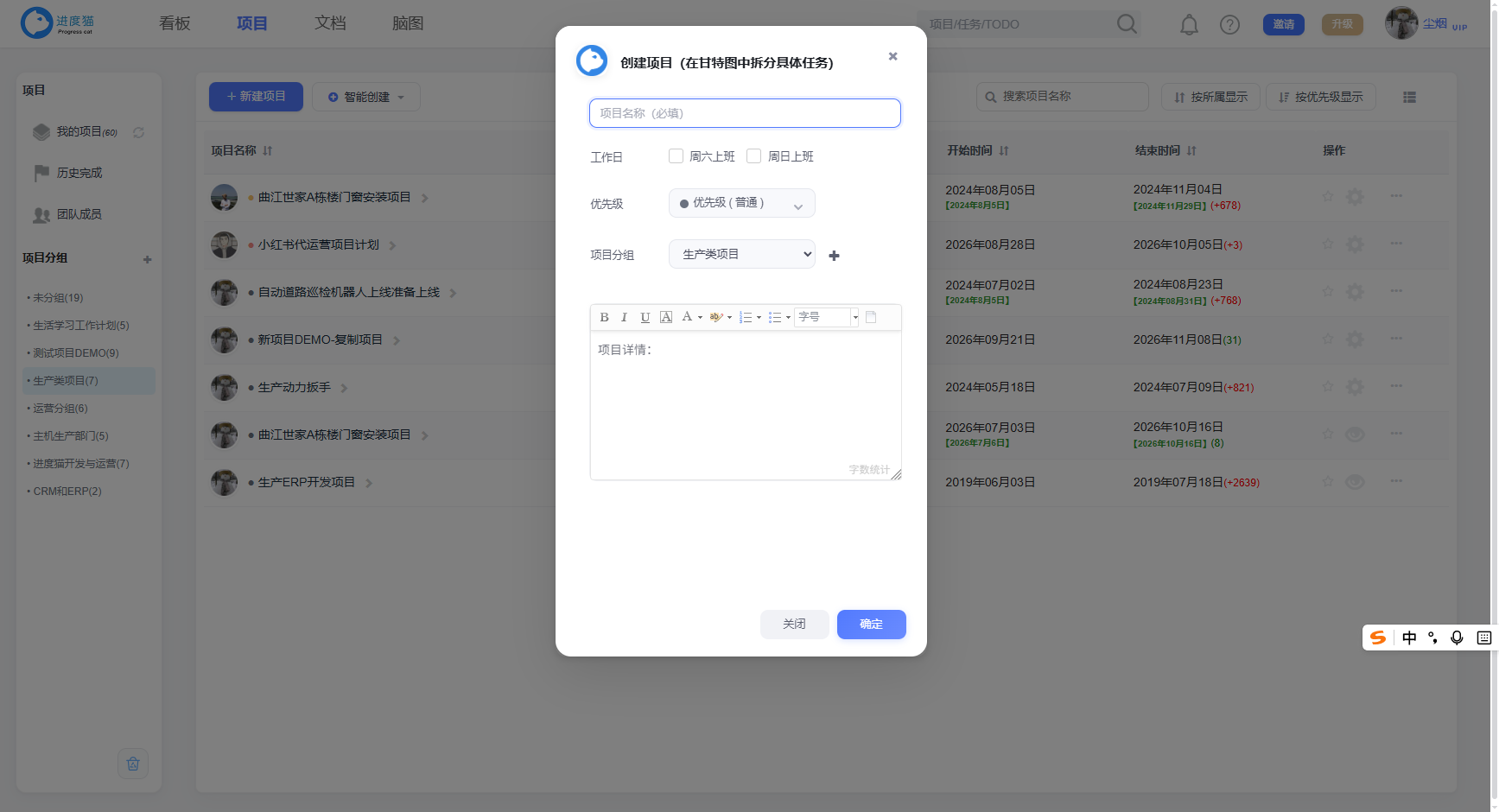
Task: Click the highlight background color icon
Action: pos(716,317)
